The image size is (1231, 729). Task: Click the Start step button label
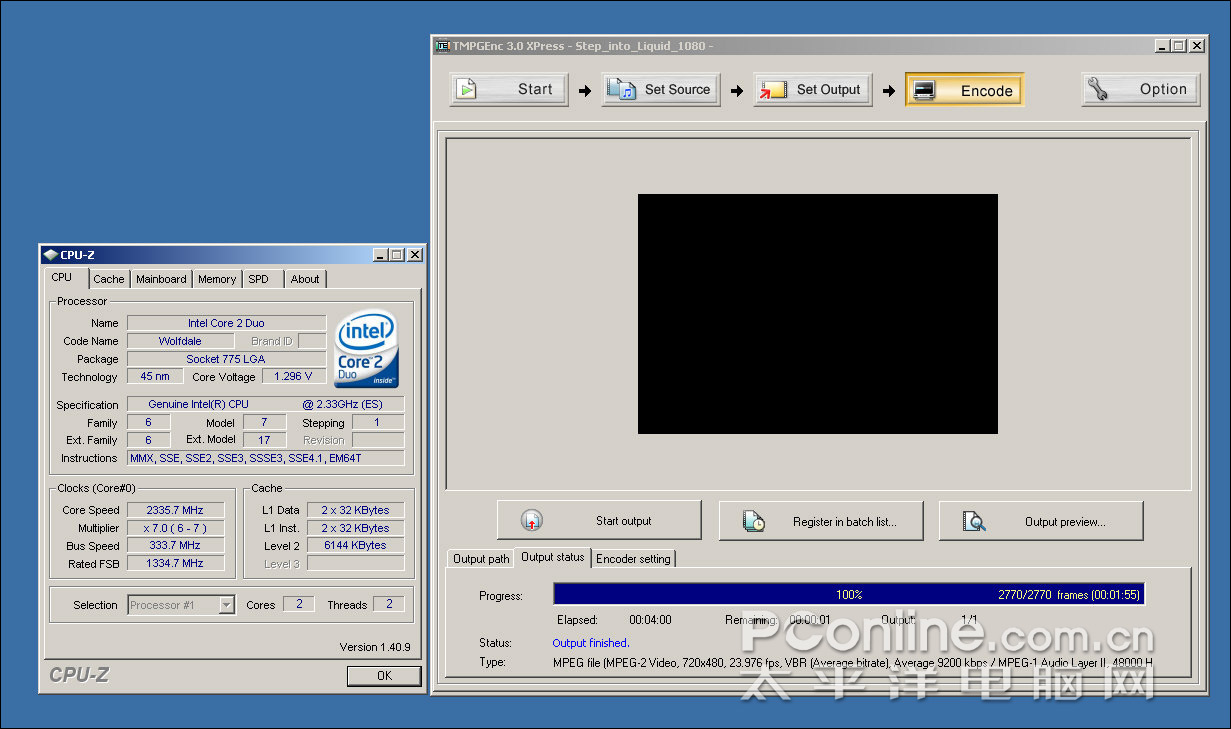535,89
